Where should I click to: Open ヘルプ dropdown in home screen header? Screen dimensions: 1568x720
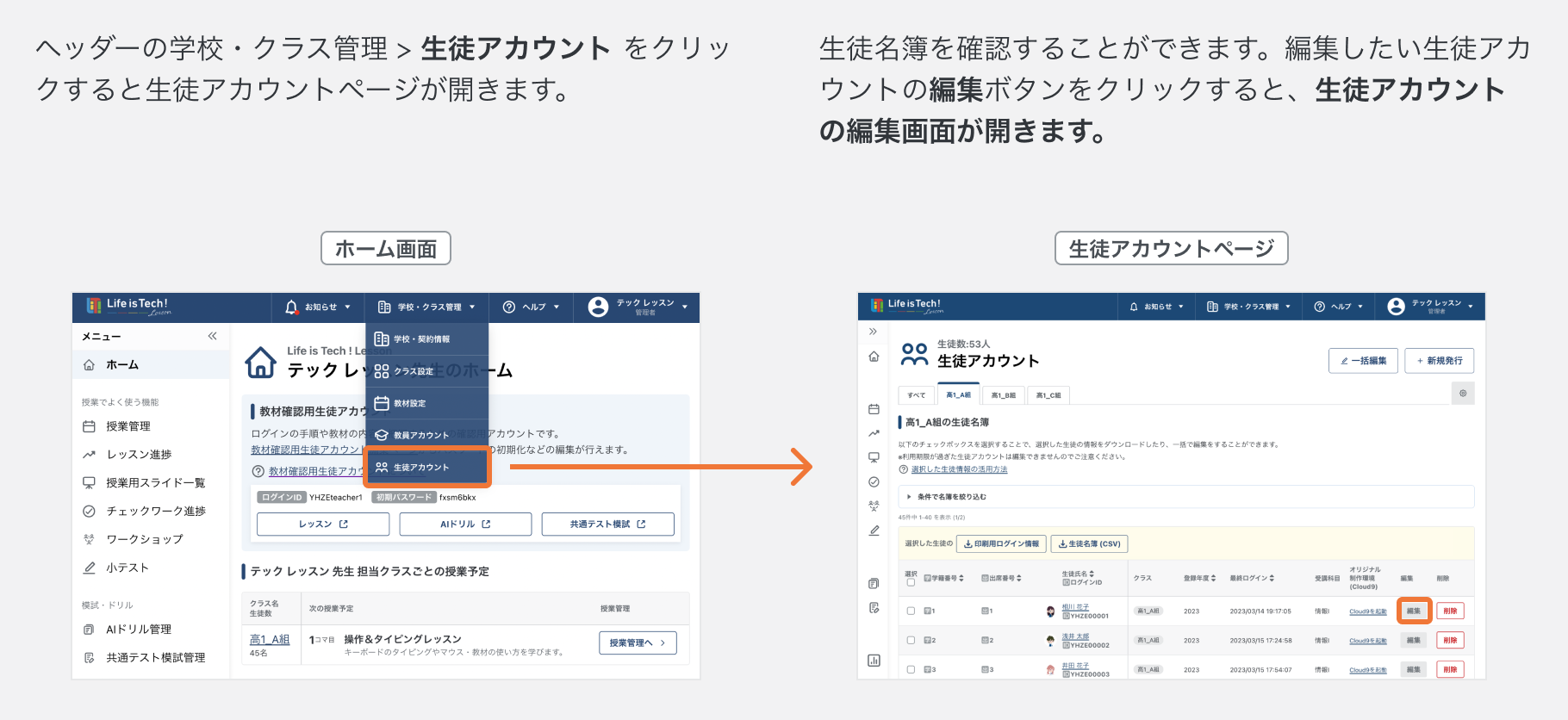[x=532, y=307]
